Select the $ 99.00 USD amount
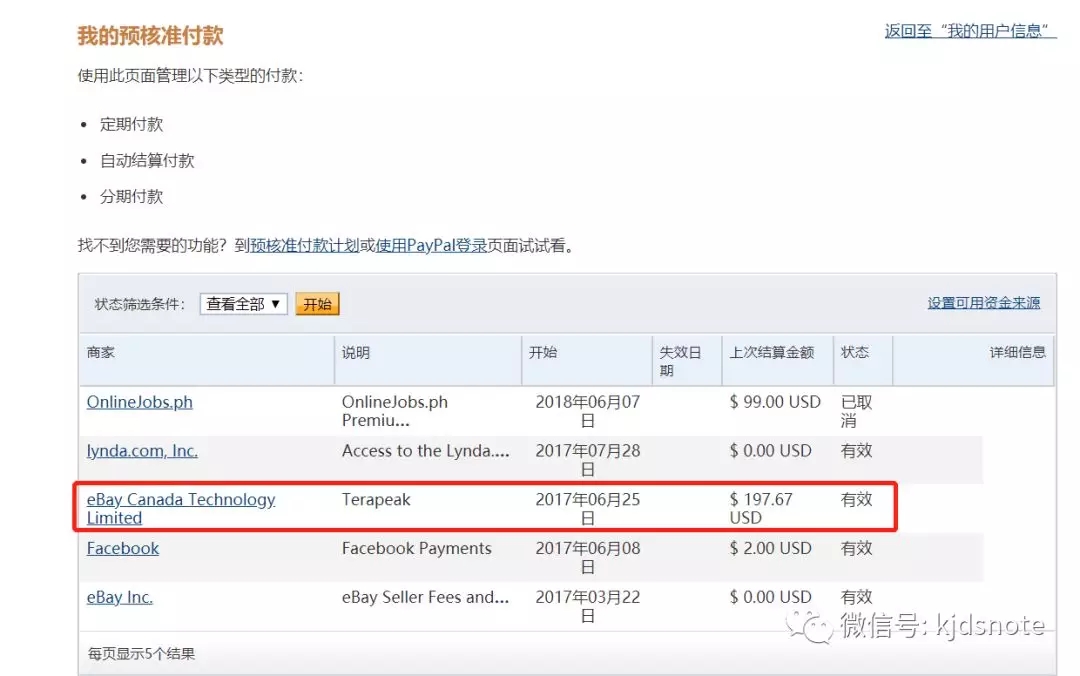 click(x=775, y=402)
